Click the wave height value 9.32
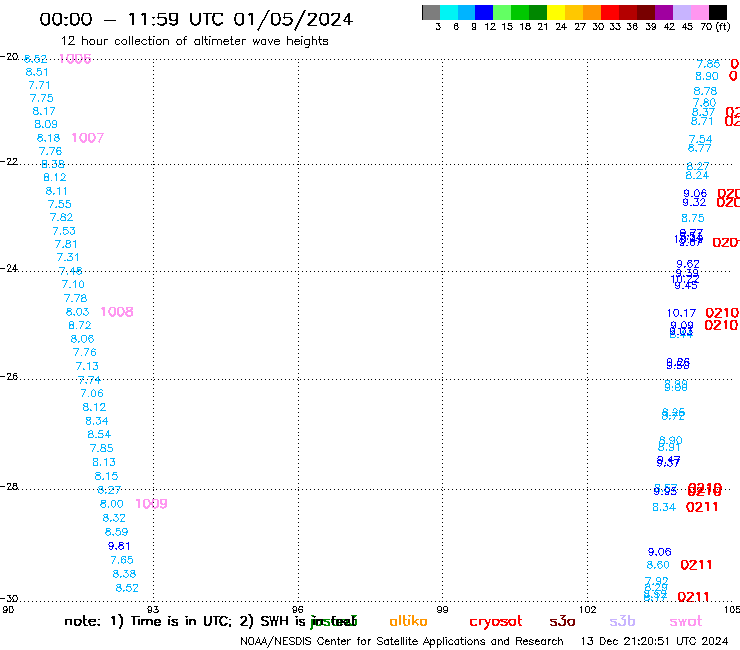This screenshot has height=650, width=740. [x=694, y=203]
